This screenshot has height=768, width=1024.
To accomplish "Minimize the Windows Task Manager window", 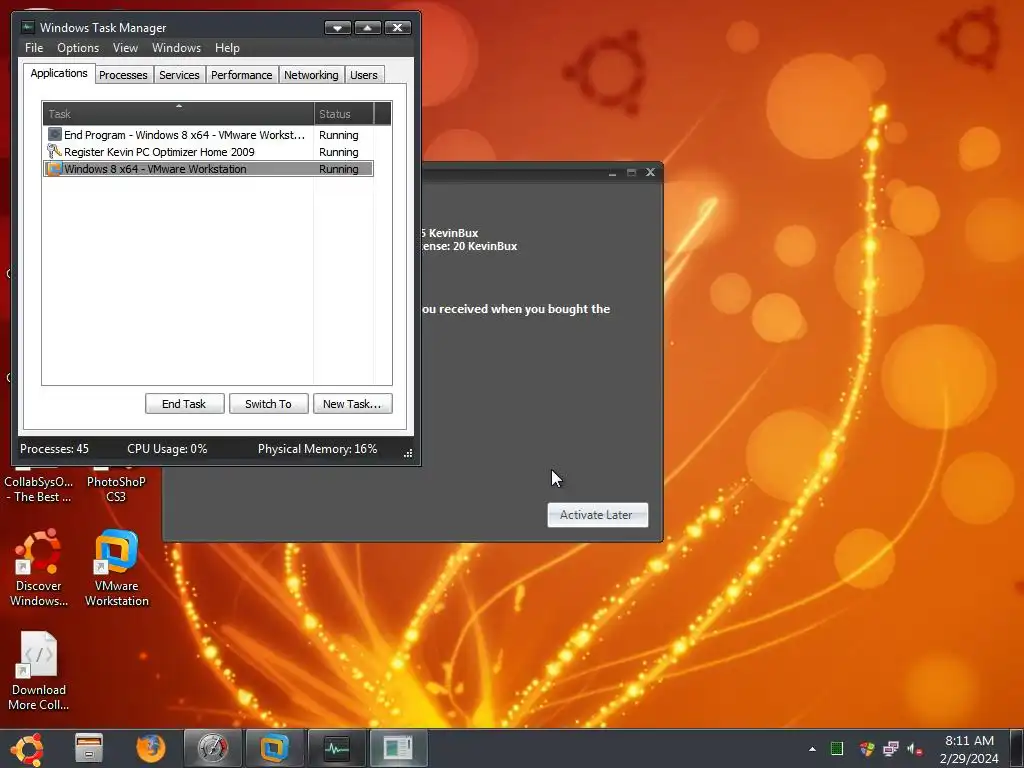I will (338, 27).
